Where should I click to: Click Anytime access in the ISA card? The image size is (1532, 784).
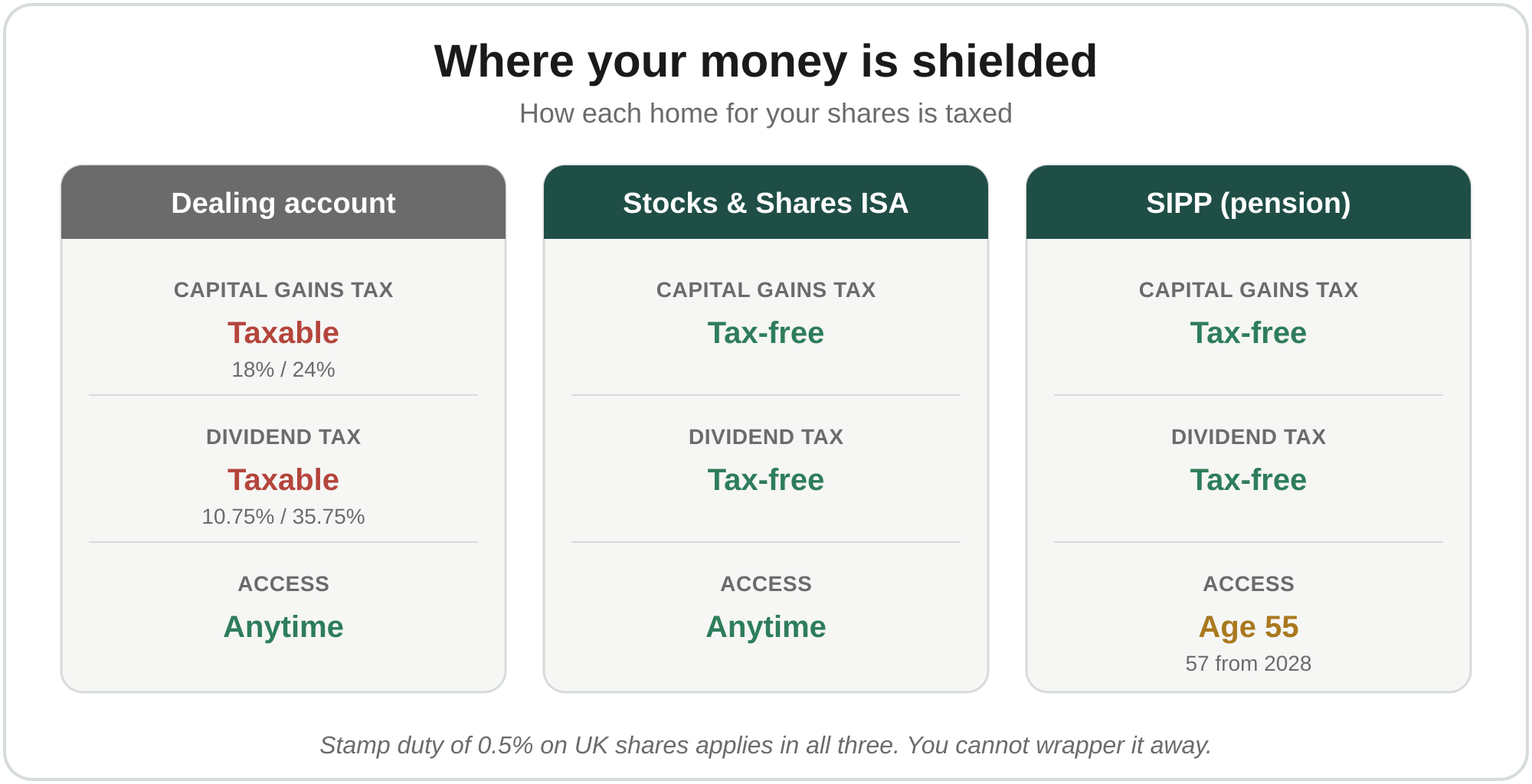tap(766, 627)
